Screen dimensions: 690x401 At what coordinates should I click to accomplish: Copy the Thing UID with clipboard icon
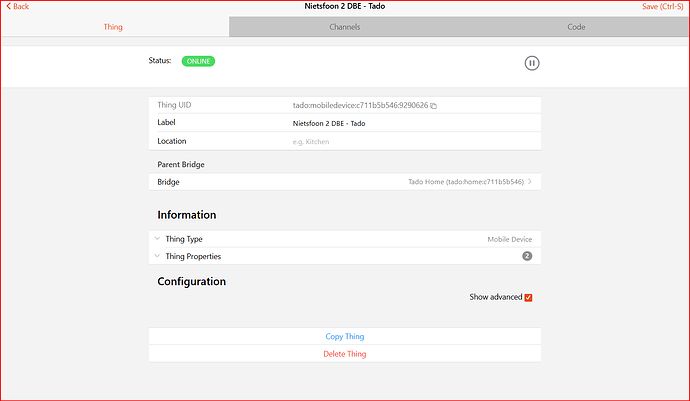434,105
